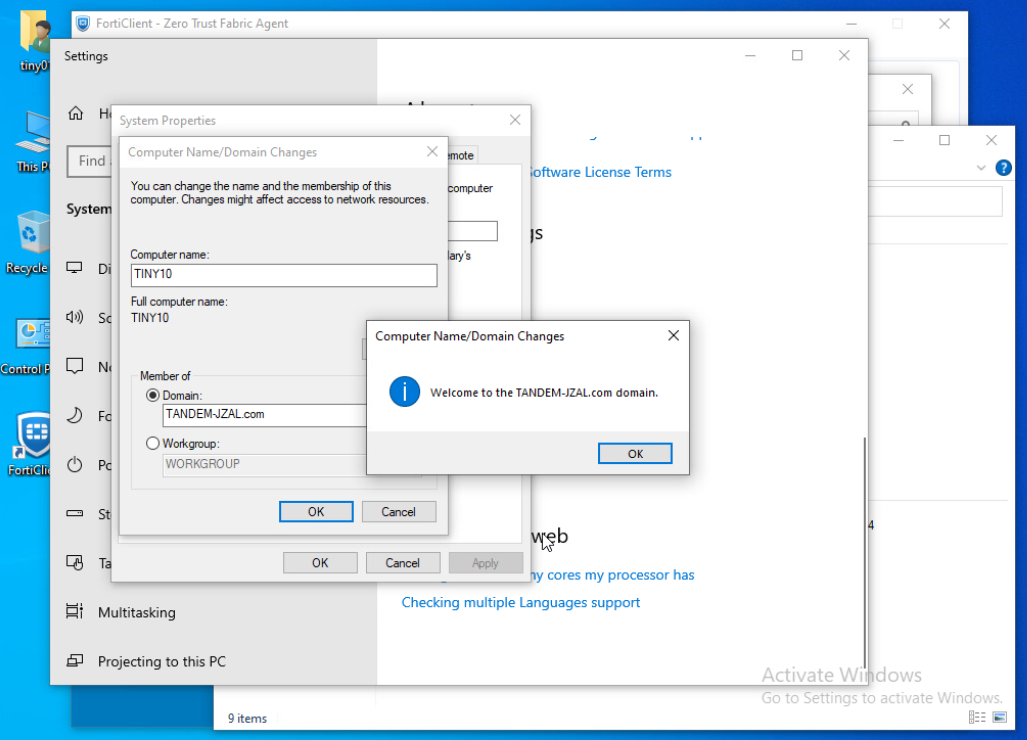Viewport: 1027px width, 740px height.
Task: Open Checking multiple Languages support link
Action: [x=520, y=602]
